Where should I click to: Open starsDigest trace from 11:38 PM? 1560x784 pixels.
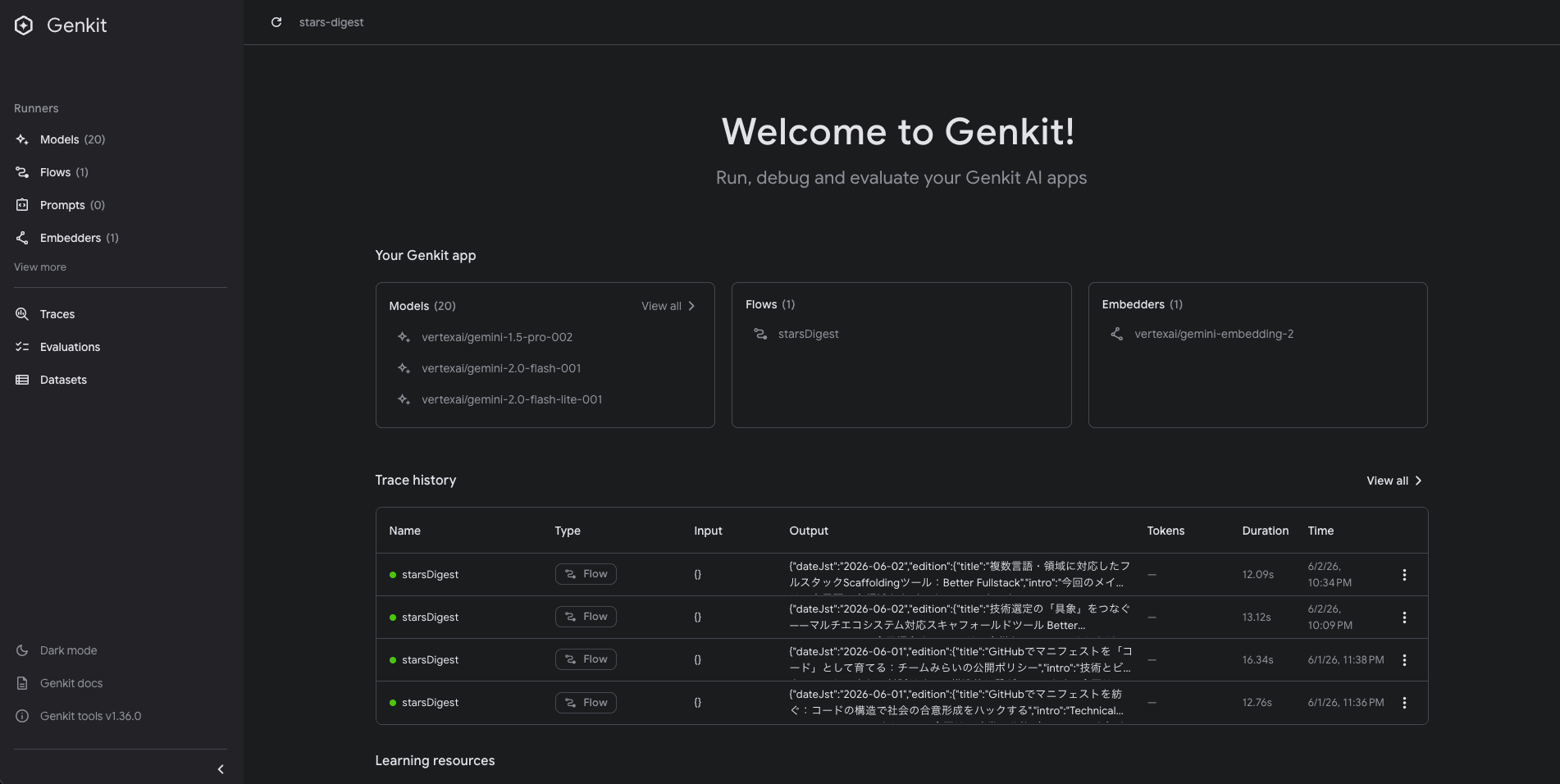click(x=430, y=660)
